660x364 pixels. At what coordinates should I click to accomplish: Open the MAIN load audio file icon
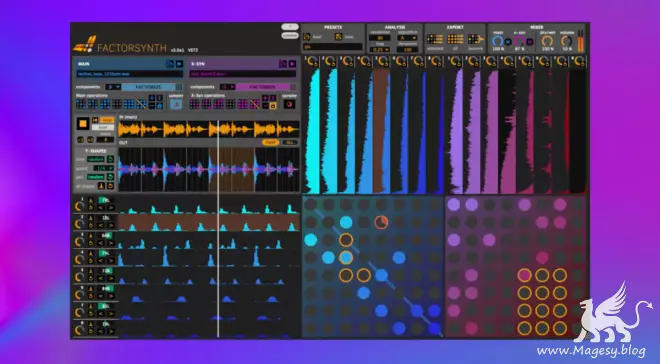(170, 64)
